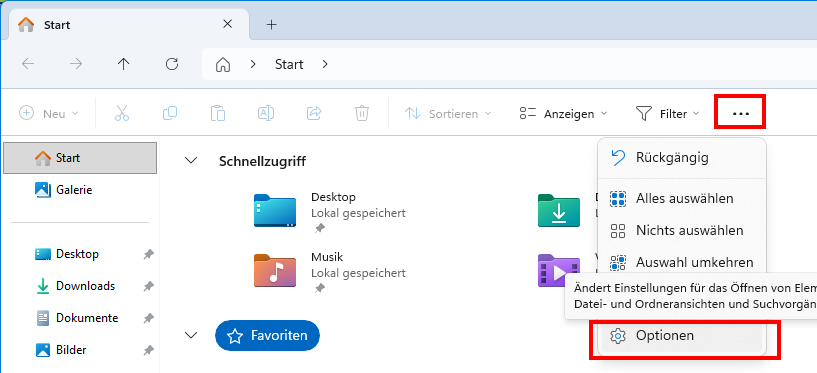
Task: Click the Copy icon in toolbar
Action: click(x=170, y=113)
